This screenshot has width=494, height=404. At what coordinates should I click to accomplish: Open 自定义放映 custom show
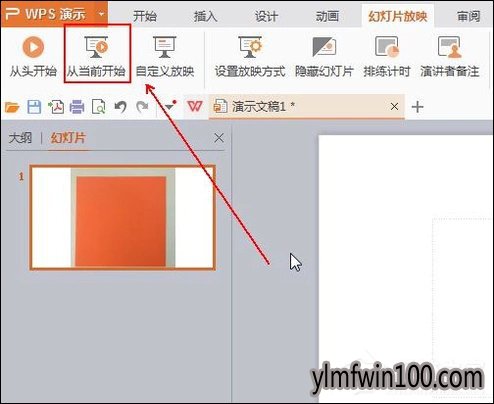point(165,55)
